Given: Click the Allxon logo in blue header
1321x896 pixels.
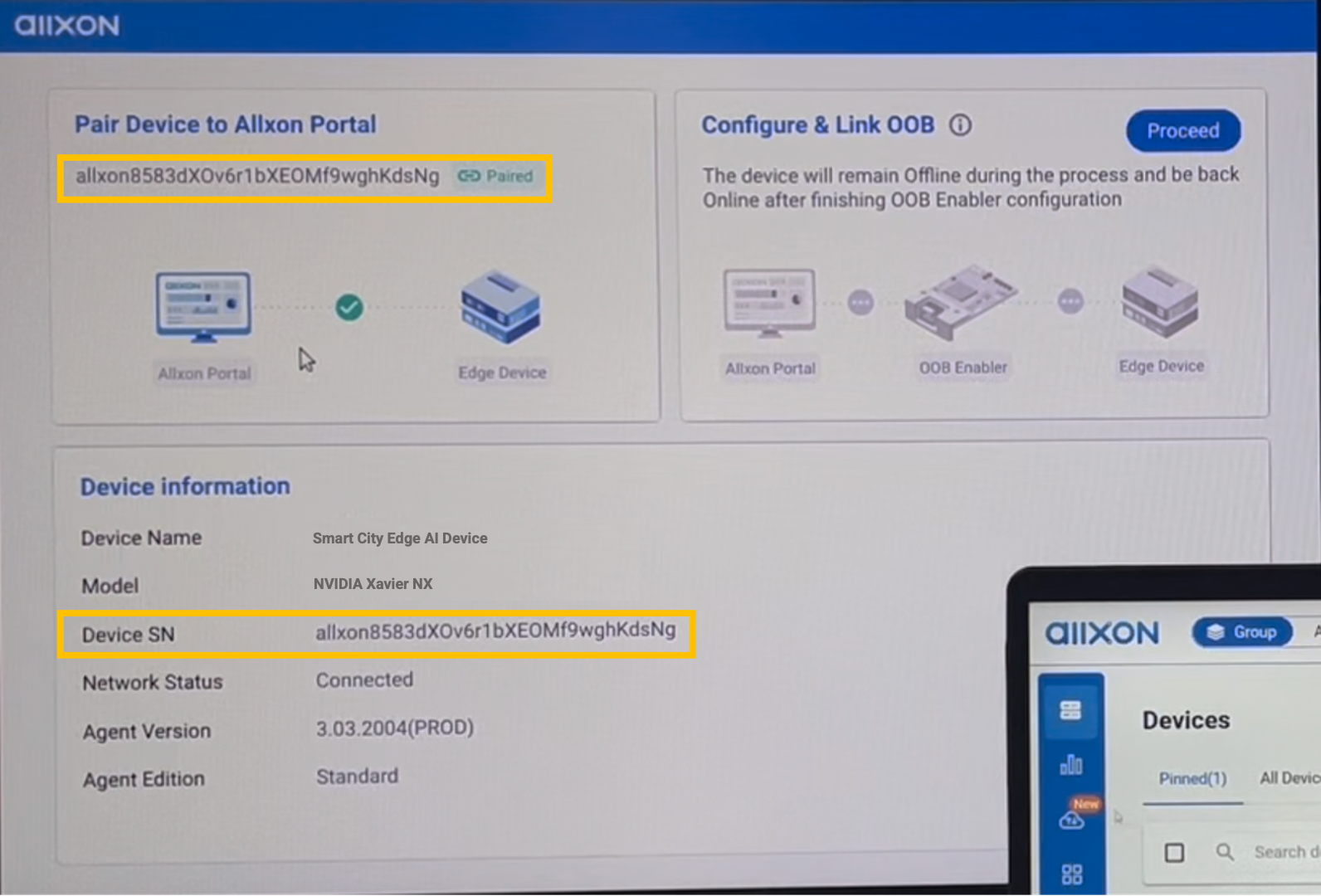Looking at the screenshot, I should coord(67,26).
